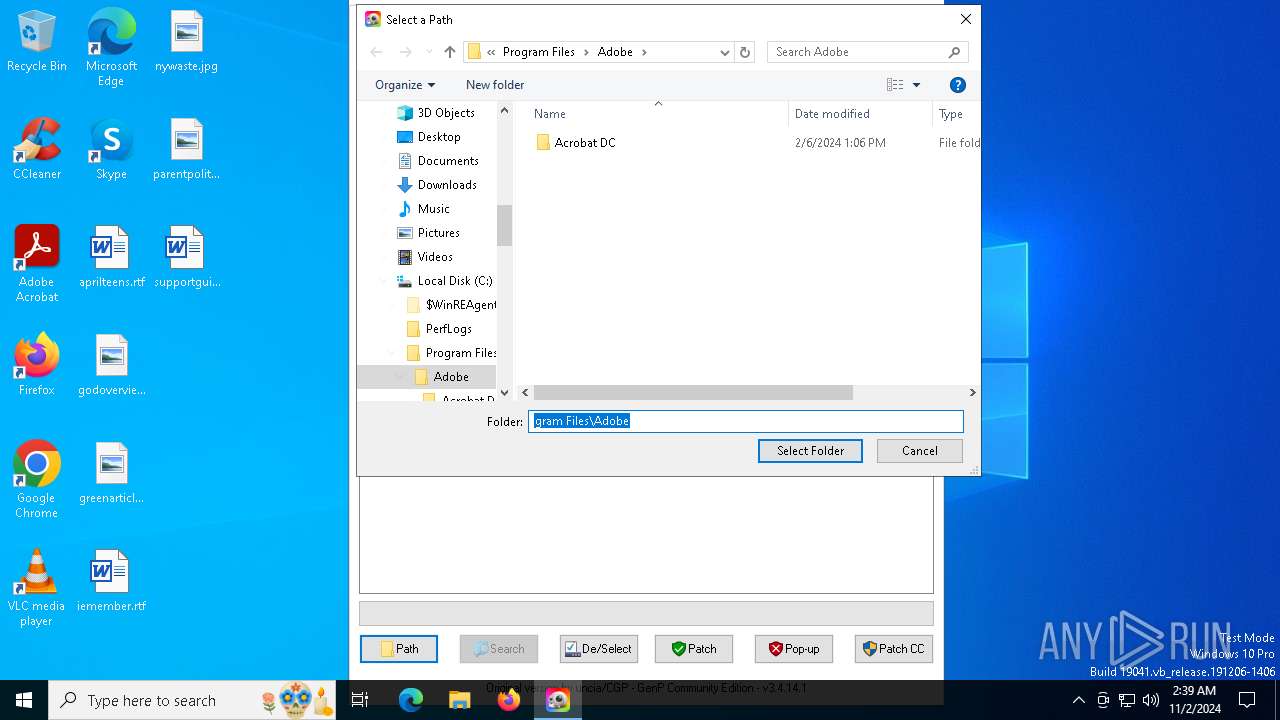This screenshot has height=720, width=1280.
Task: Select Pictures in the navigation tree
Action: coord(429,233)
